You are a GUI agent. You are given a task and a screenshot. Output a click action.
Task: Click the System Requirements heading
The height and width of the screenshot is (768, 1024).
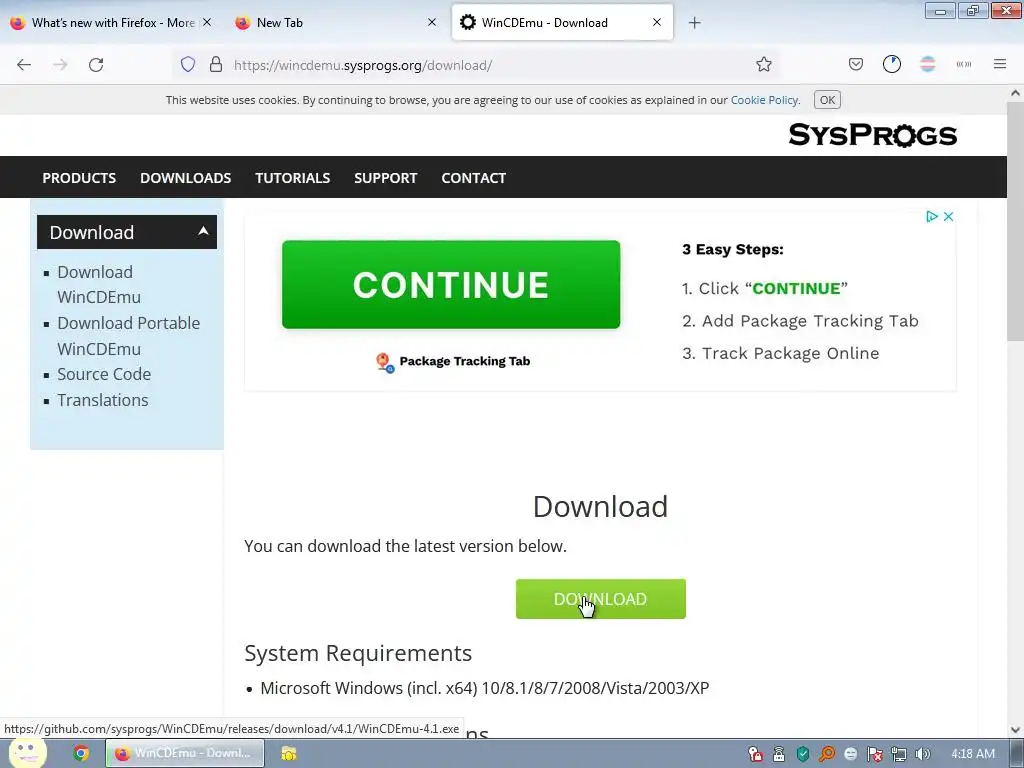[x=358, y=653]
